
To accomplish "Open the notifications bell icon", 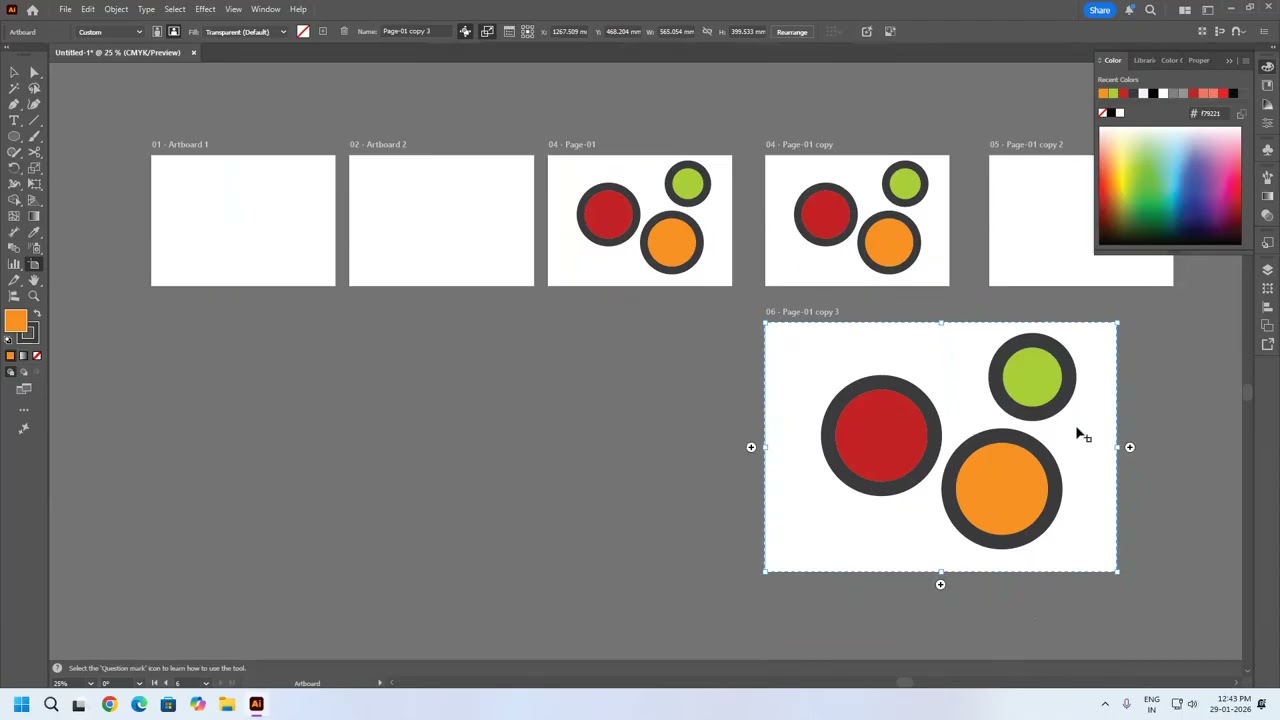I will click(1129, 10).
